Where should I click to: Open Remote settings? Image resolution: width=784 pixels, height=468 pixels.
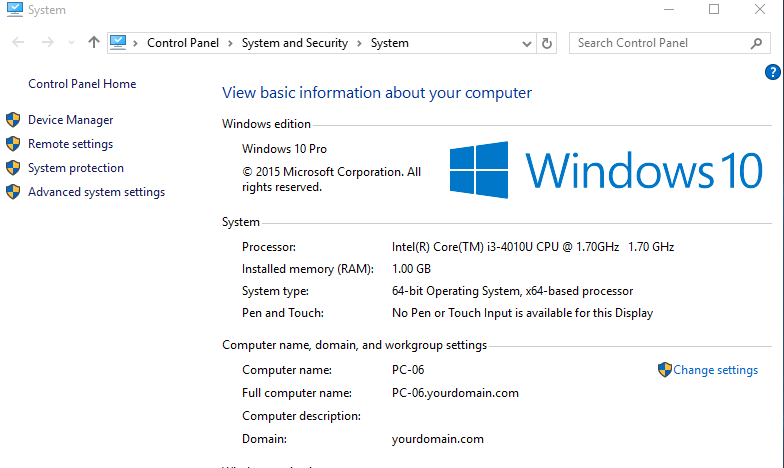(x=70, y=144)
